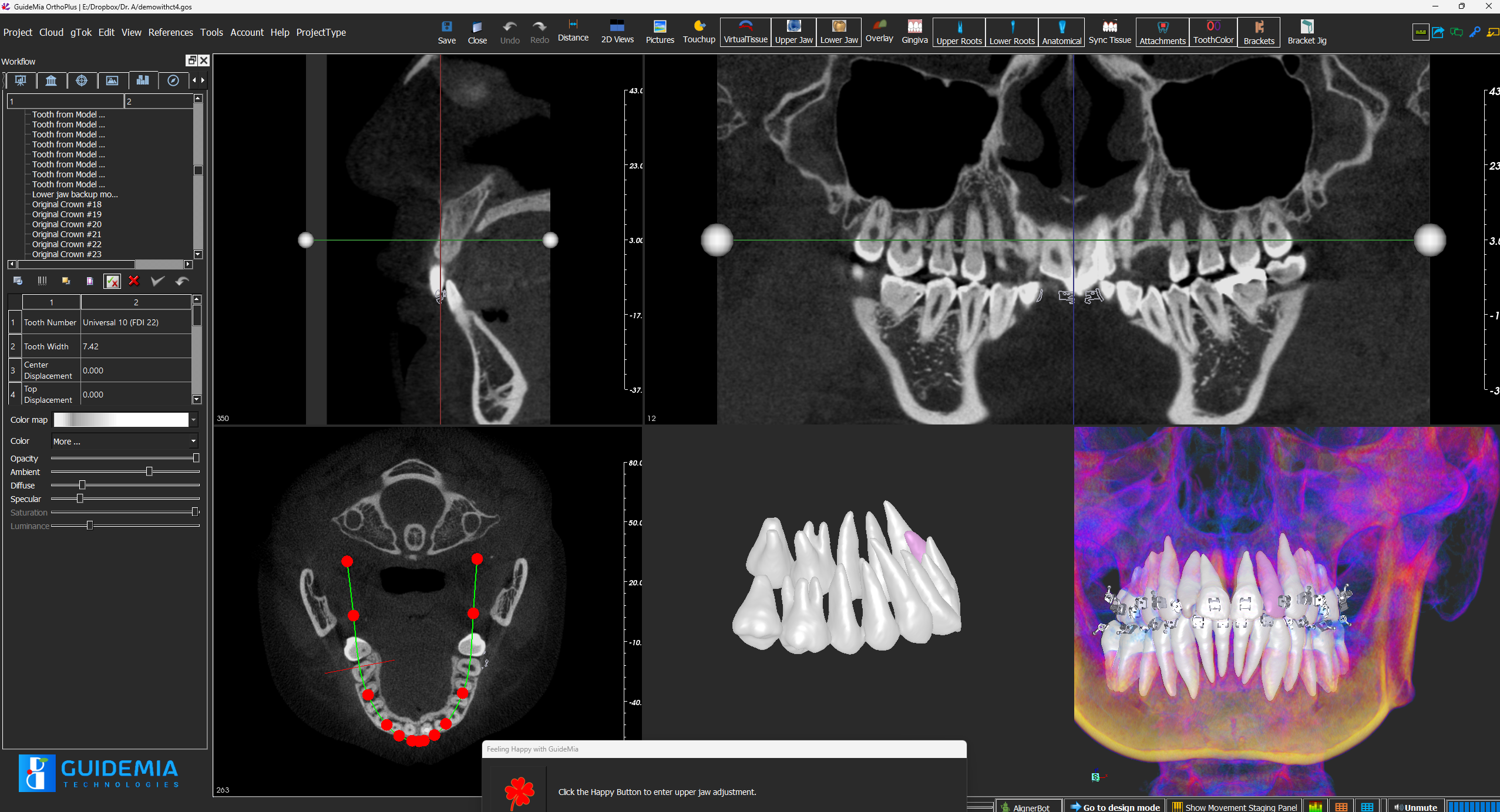Click Show Movement Staging Panel button
This screenshot has height=812, width=1500.
point(1234,807)
